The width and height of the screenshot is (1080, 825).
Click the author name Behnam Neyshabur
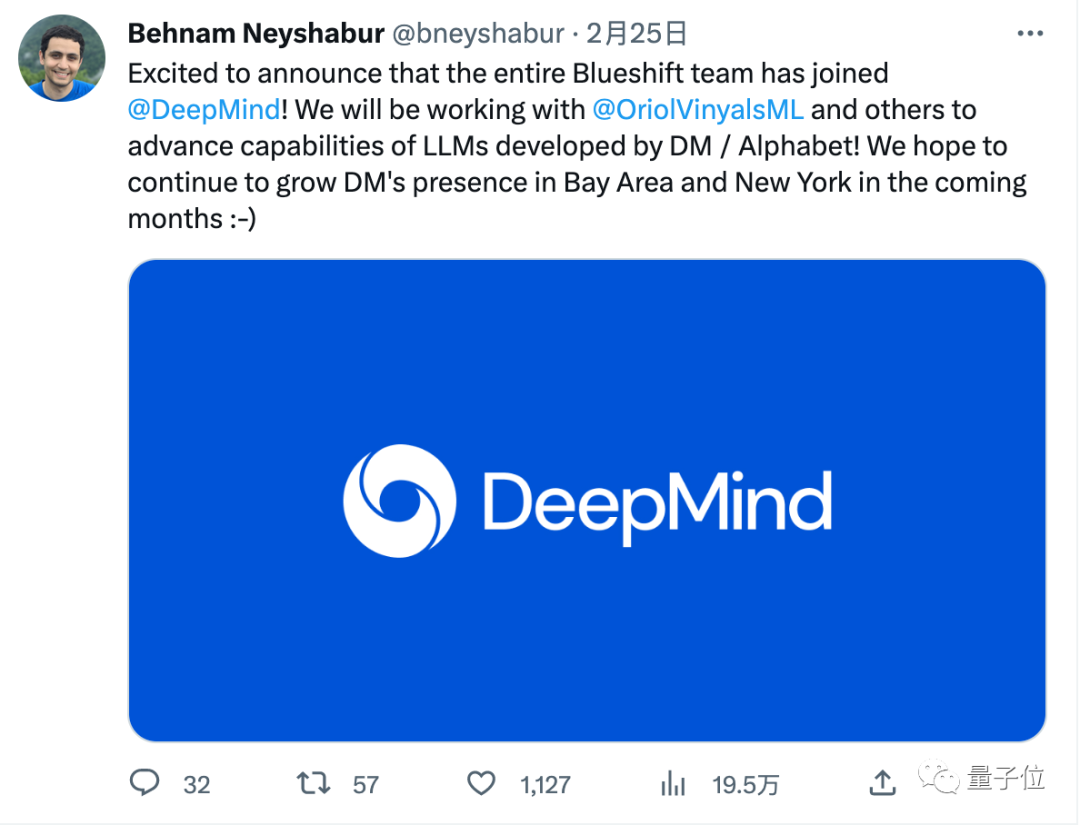pyautogui.click(x=255, y=34)
